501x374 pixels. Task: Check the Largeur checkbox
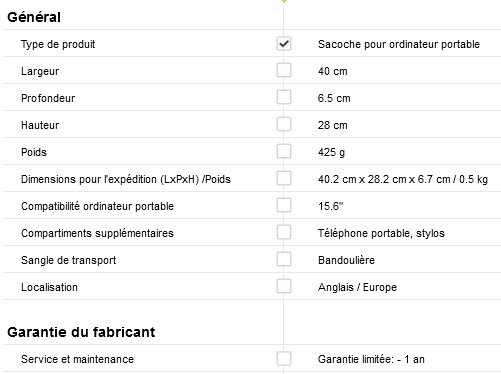coord(284,71)
